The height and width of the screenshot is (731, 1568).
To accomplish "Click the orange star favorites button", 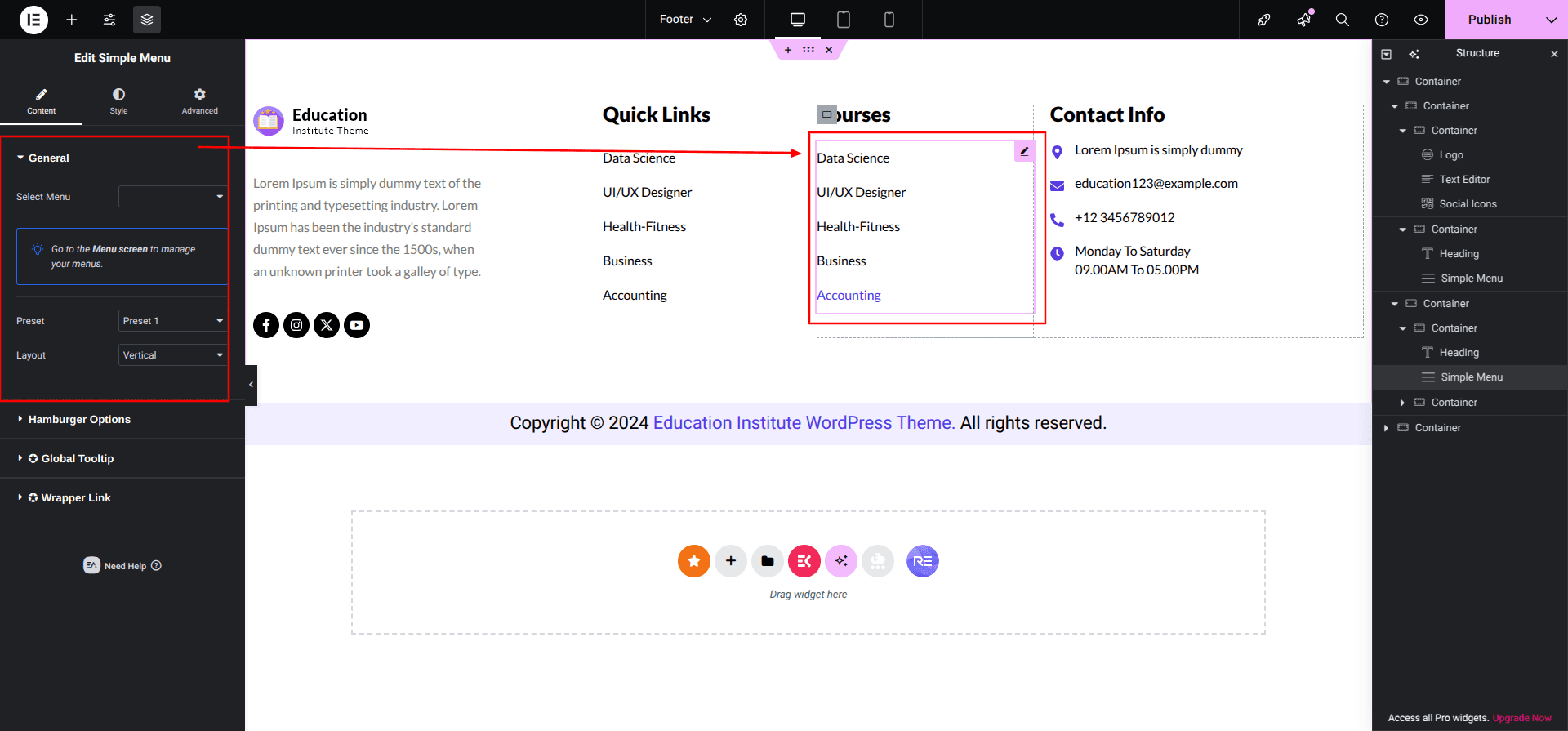I will [x=694, y=561].
